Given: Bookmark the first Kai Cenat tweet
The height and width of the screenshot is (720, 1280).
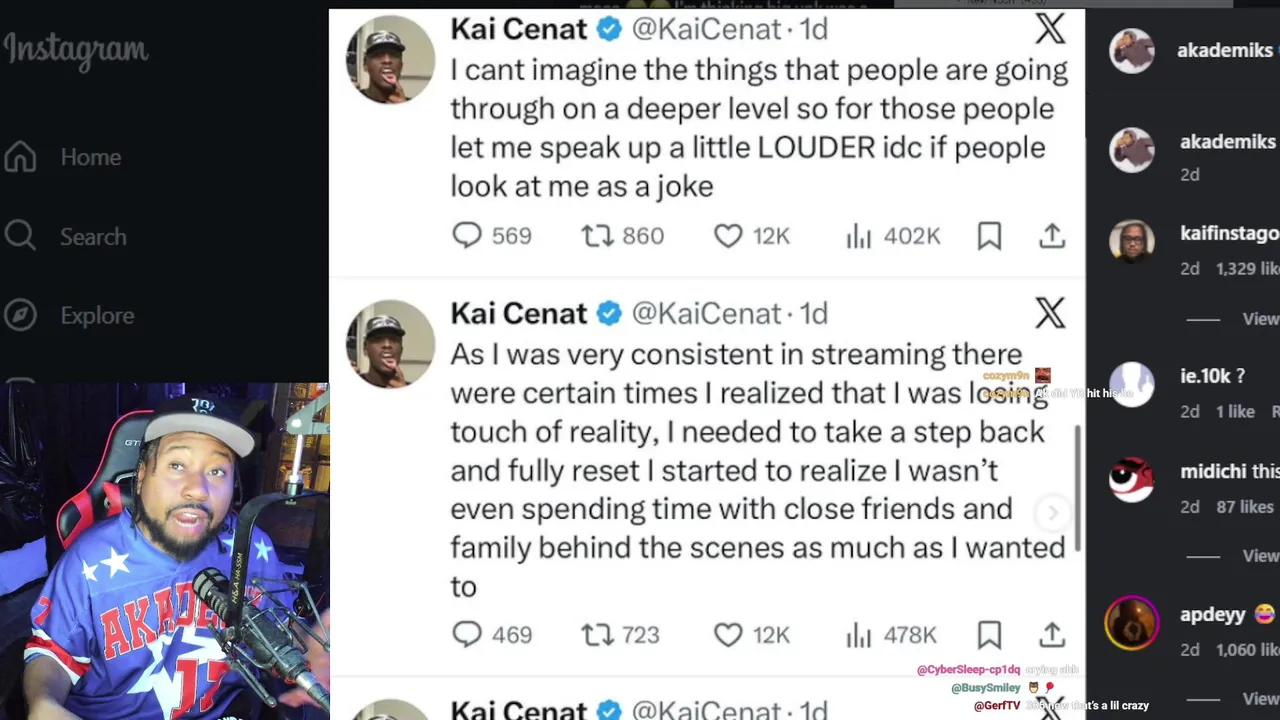Looking at the screenshot, I should coord(989,235).
